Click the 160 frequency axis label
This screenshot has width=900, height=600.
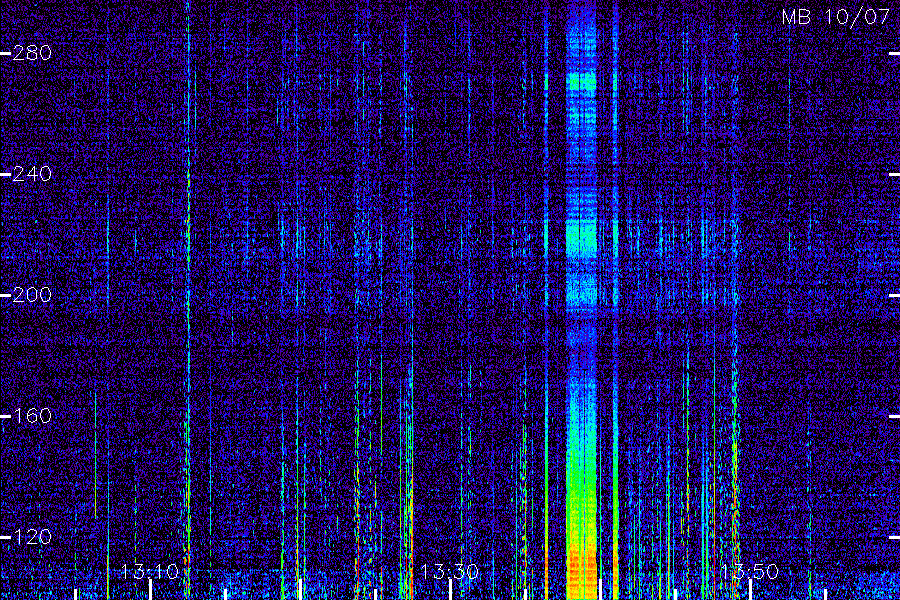click(x=32, y=416)
